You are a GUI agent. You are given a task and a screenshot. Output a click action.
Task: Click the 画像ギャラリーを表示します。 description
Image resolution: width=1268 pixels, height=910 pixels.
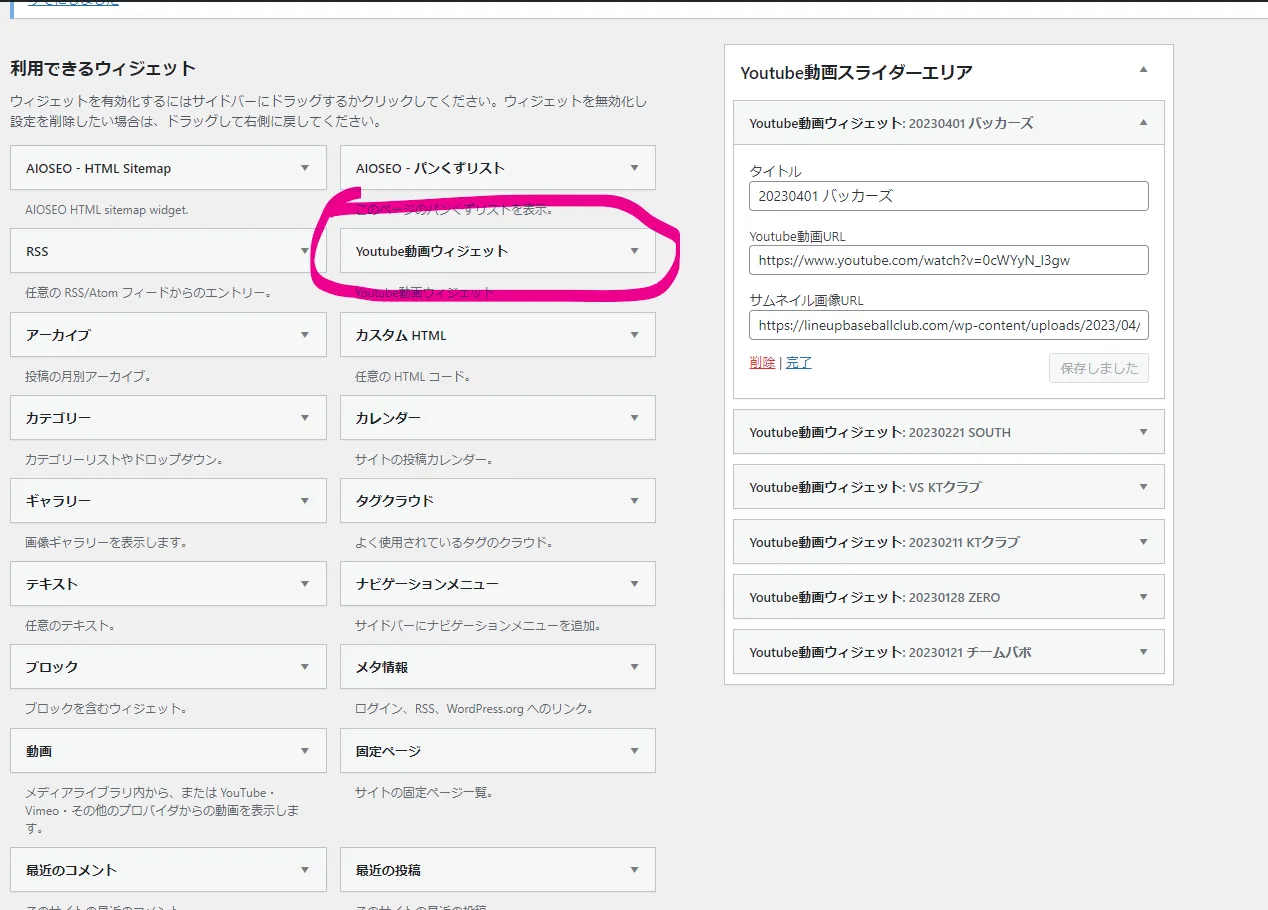click(106, 543)
